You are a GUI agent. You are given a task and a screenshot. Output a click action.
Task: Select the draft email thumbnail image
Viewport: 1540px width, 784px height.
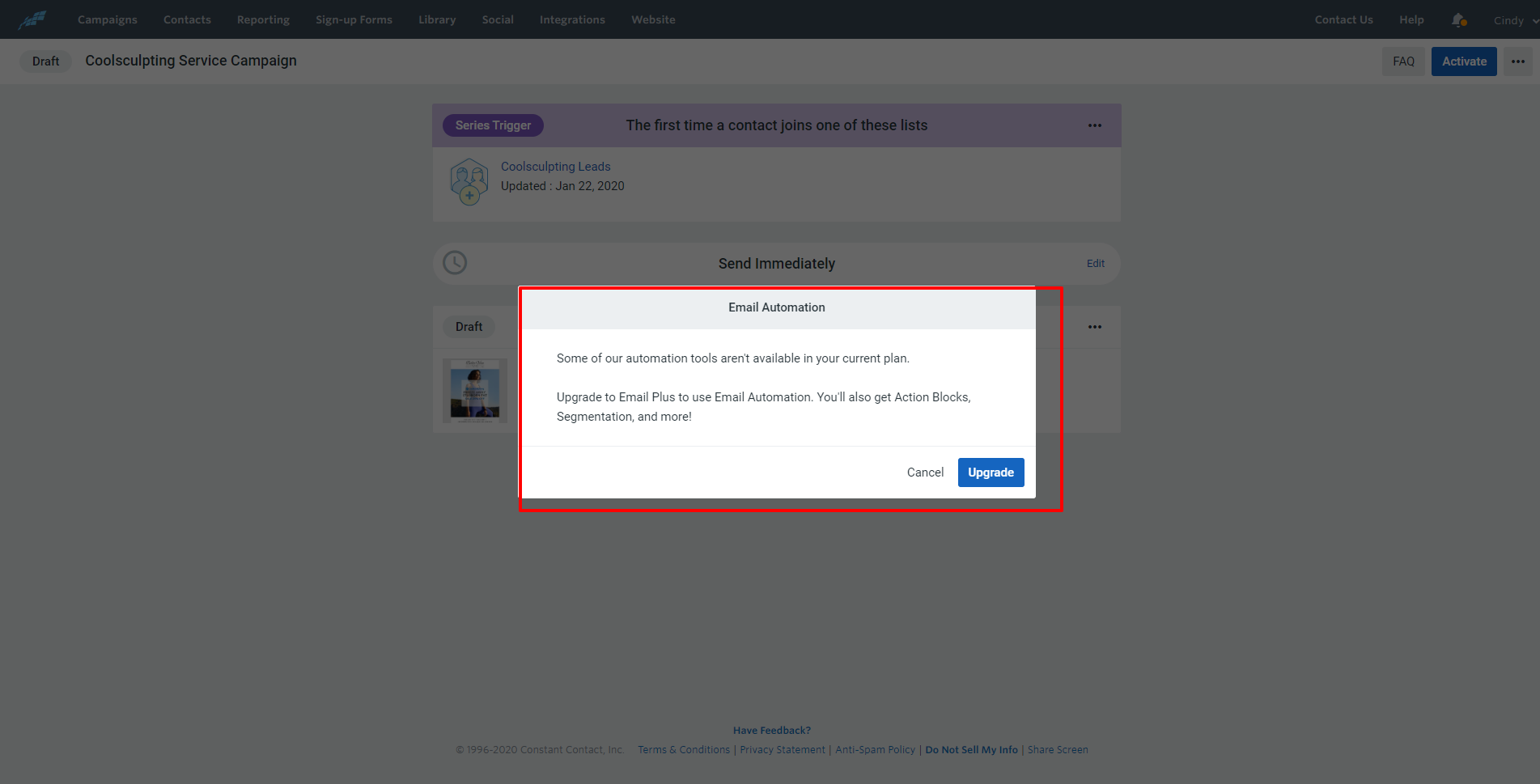tap(475, 391)
